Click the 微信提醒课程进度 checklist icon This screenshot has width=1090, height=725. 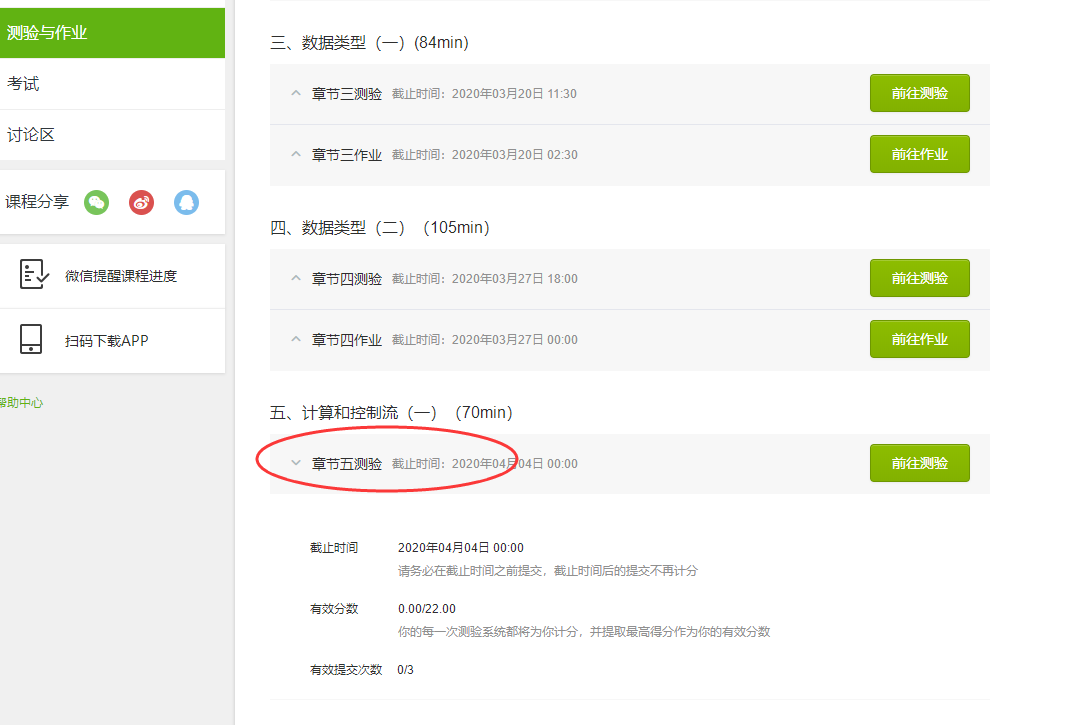(34, 275)
